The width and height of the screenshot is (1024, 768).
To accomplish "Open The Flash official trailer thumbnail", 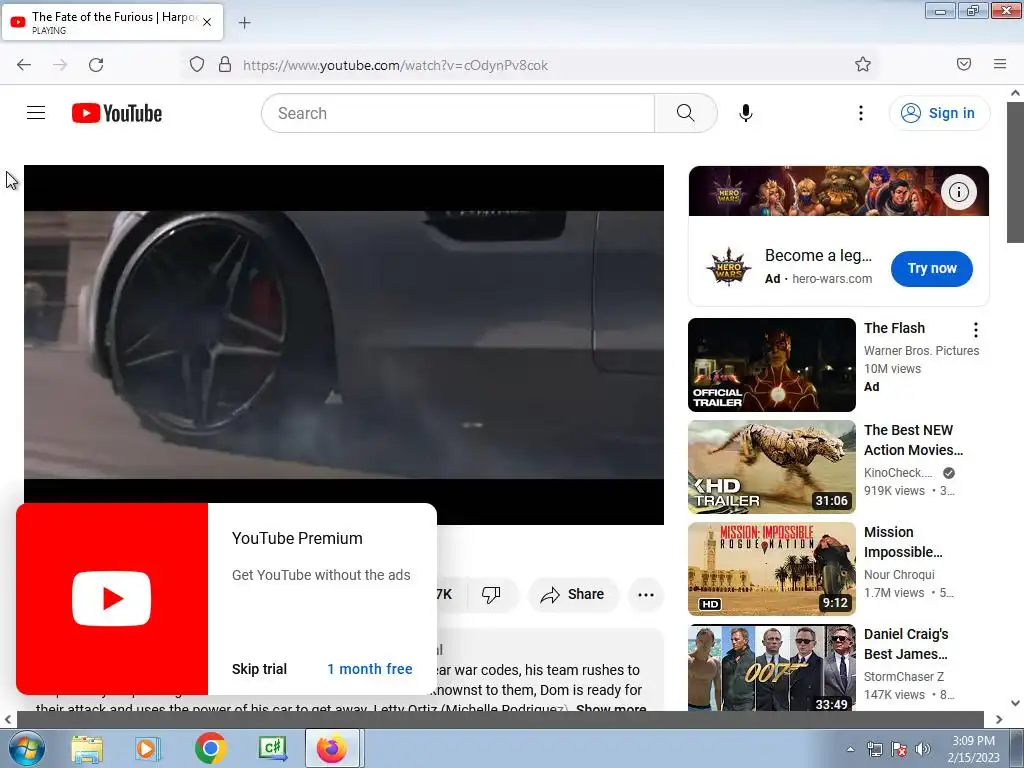I will [x=772, y=365].
